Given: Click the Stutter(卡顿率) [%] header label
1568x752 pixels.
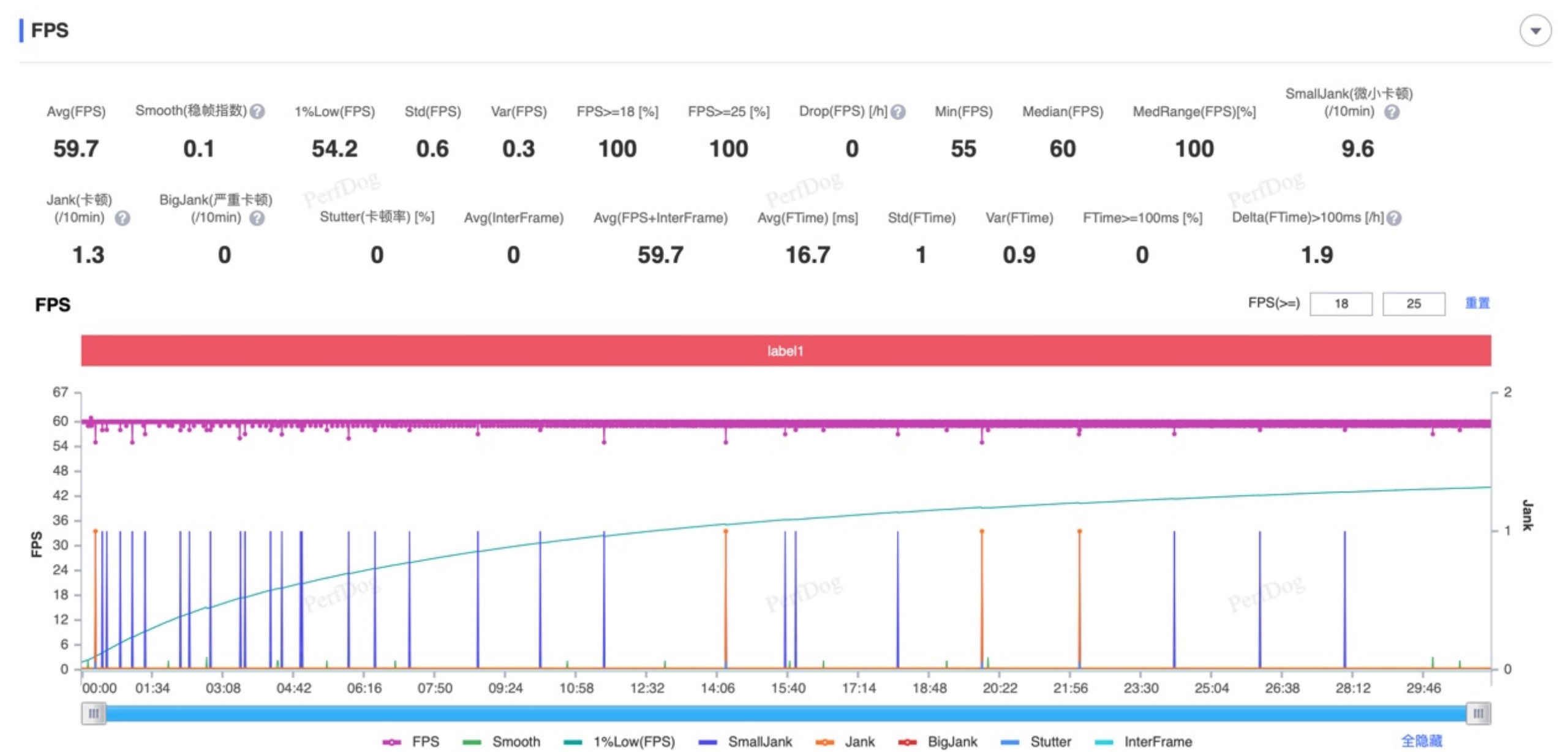Looking at the screenshot, I should 377,217.
